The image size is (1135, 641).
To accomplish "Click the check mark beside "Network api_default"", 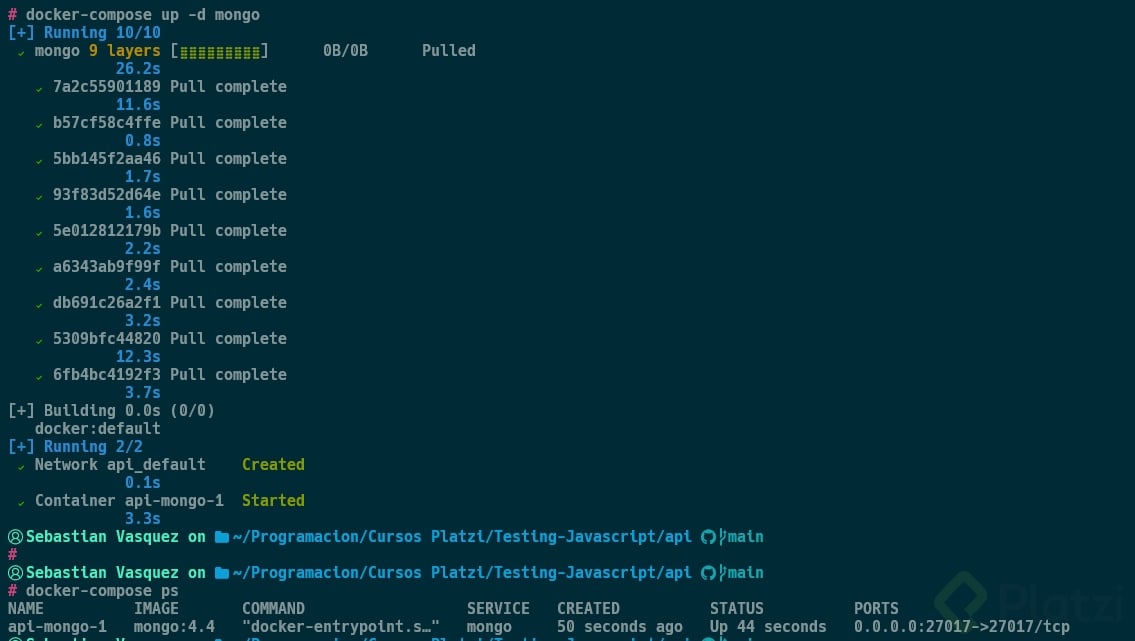I will click(x=21, y=466).
